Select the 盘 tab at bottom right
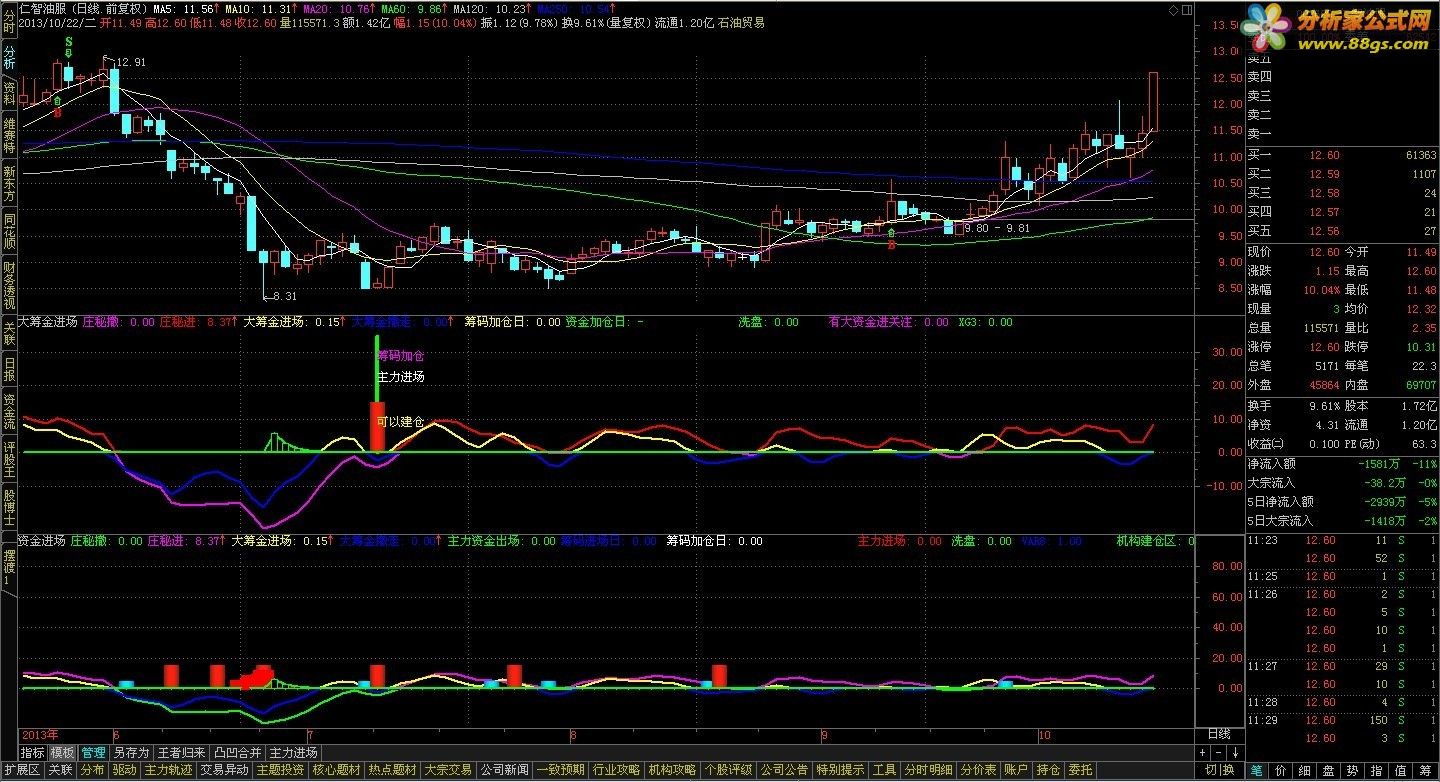Screen dimensions: 1440x782 coord(1329,770)
